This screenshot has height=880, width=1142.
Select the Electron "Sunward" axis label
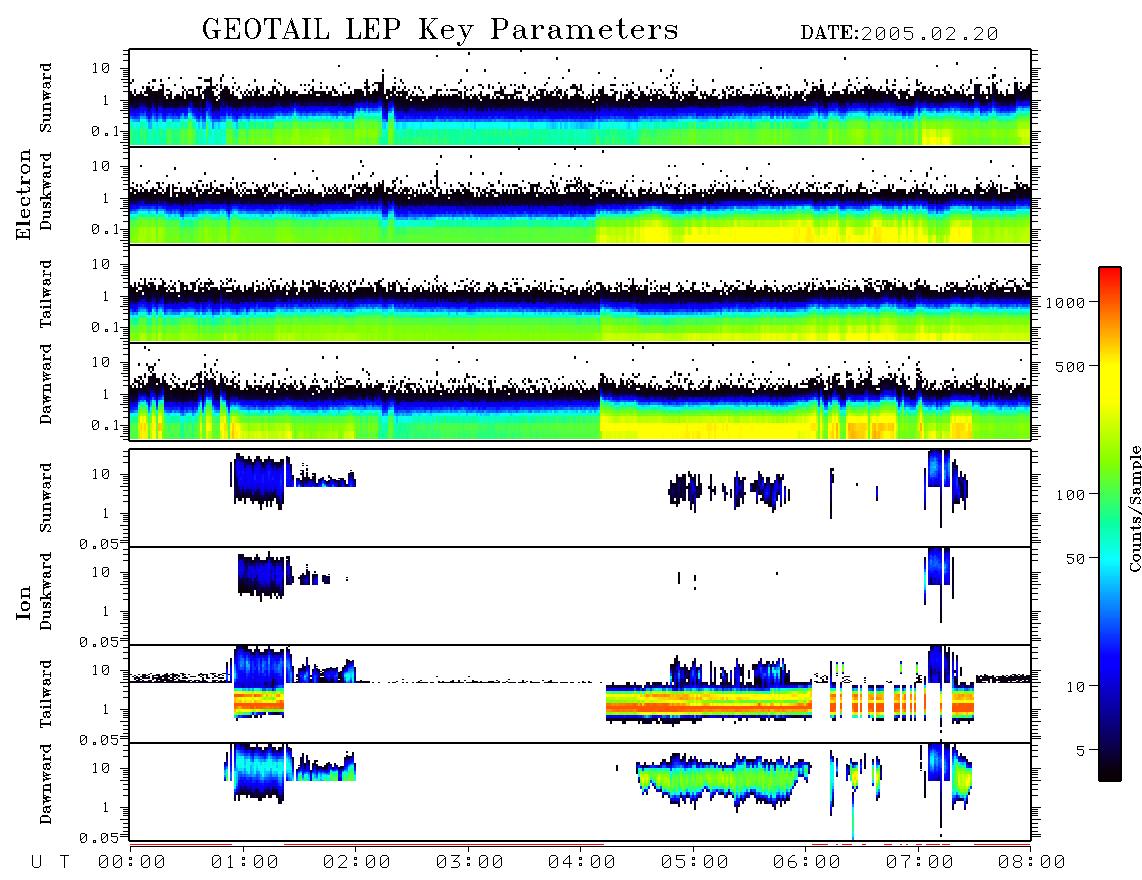pyautogui.click(x=46, y=98)
